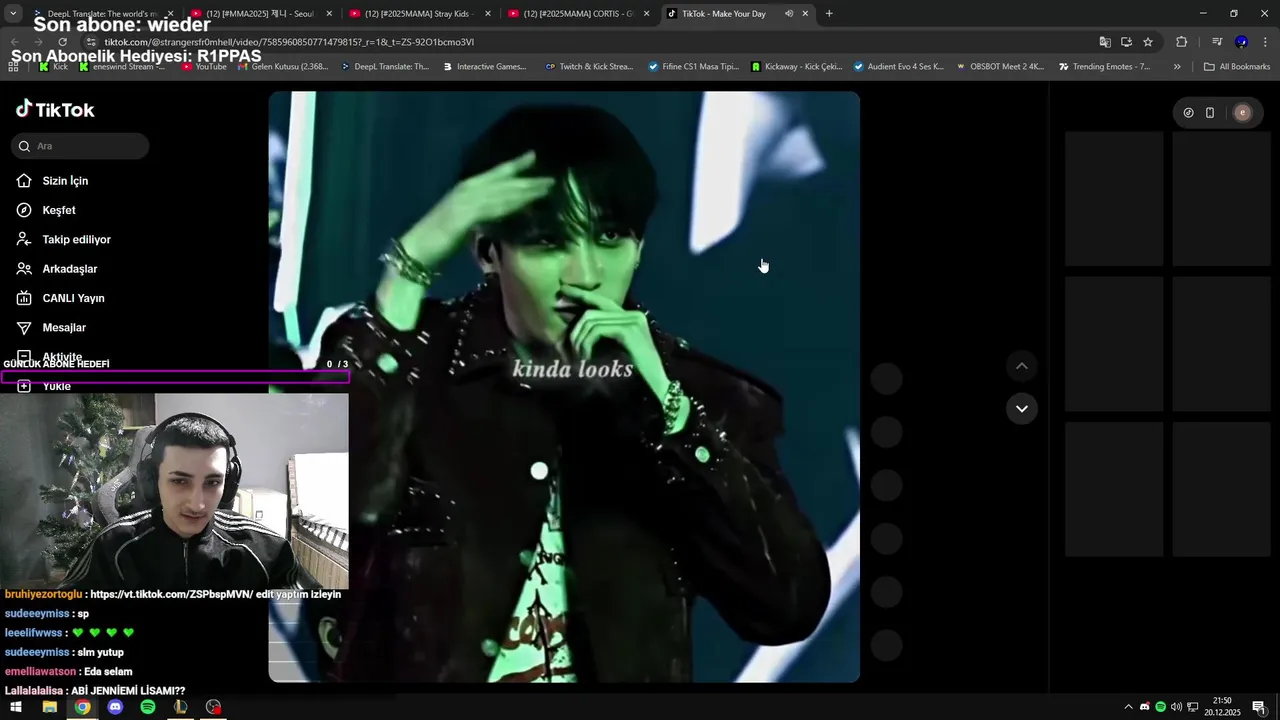Click the get-app phone icon at top right
1280x720 pixels.
pos(1210,113)
